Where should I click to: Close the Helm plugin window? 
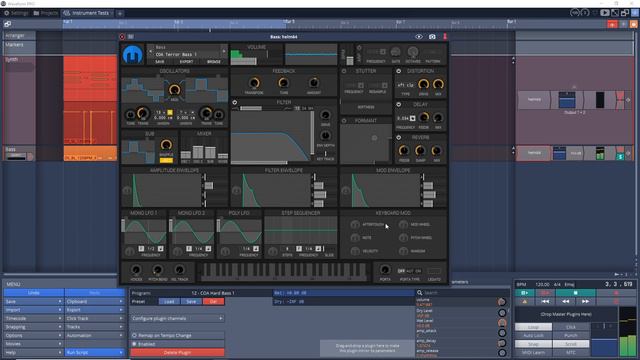coord(122,37)
